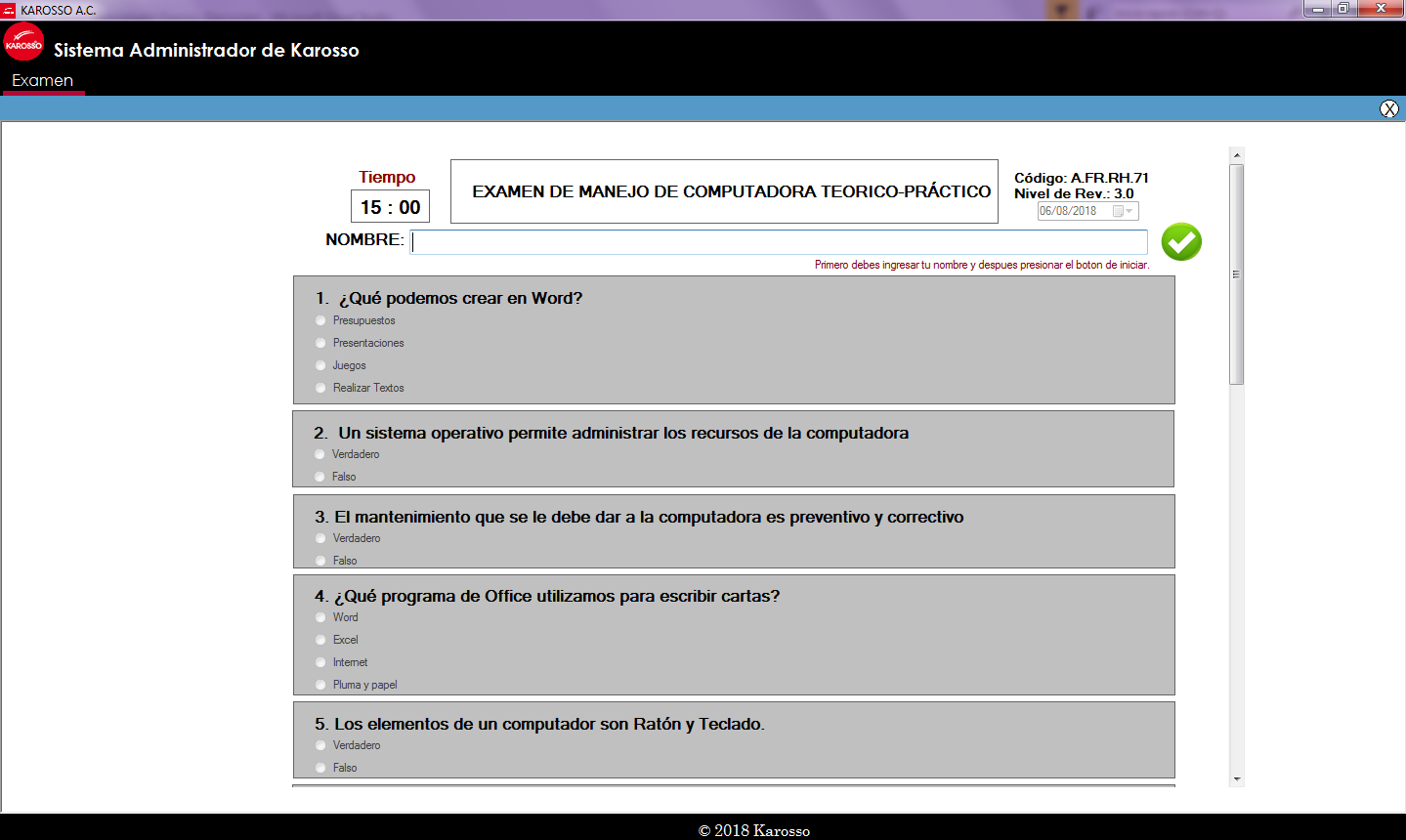Open the date picker dropdown 06/08/2018

click(1129, 211)
